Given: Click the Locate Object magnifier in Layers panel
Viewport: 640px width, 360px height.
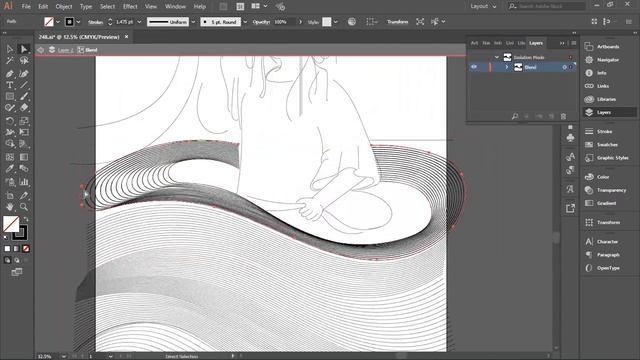Looking at the screenshot, I should click(515, 117).
